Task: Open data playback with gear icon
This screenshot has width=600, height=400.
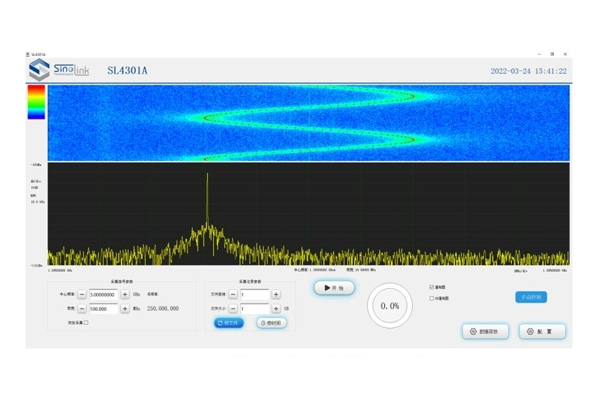Action: tap(487, 331)
